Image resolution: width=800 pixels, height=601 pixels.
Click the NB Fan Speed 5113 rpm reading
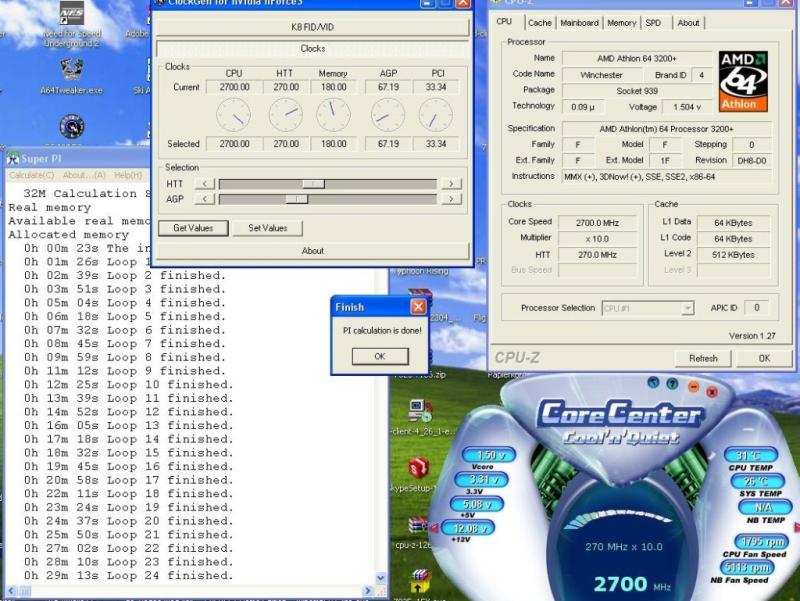point(748,567)
